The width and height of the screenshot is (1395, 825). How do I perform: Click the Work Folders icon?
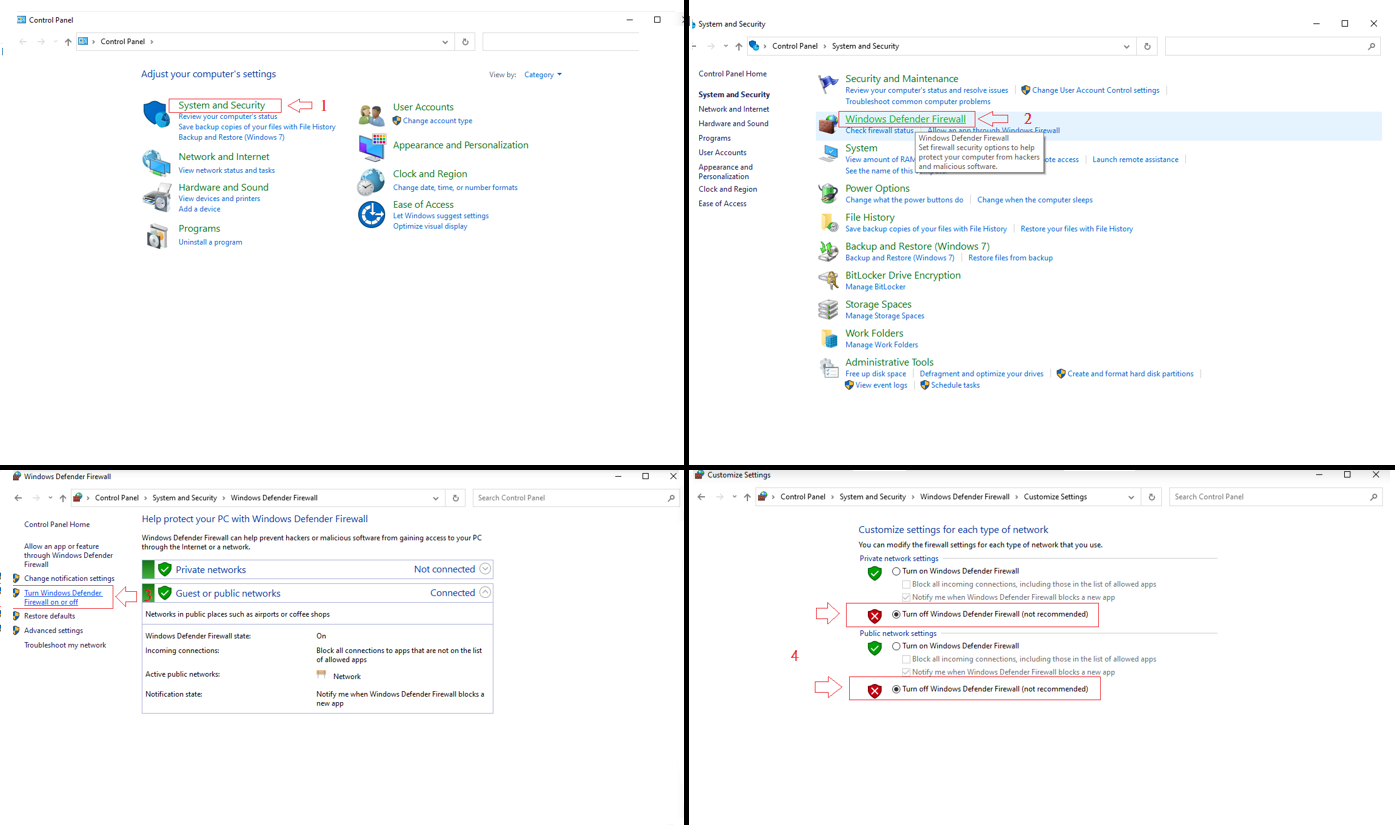click(x=828, y=338)
